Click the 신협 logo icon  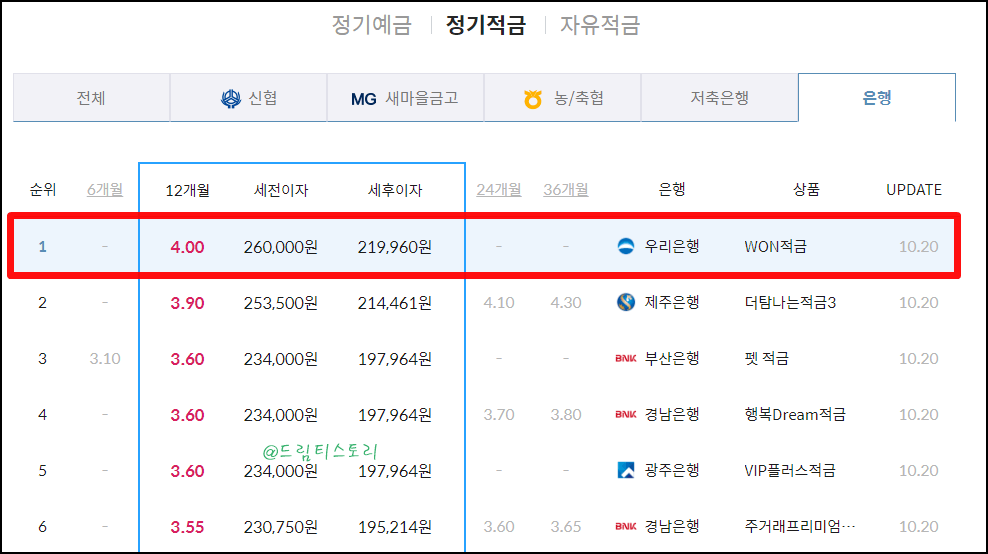pos(231,99)
